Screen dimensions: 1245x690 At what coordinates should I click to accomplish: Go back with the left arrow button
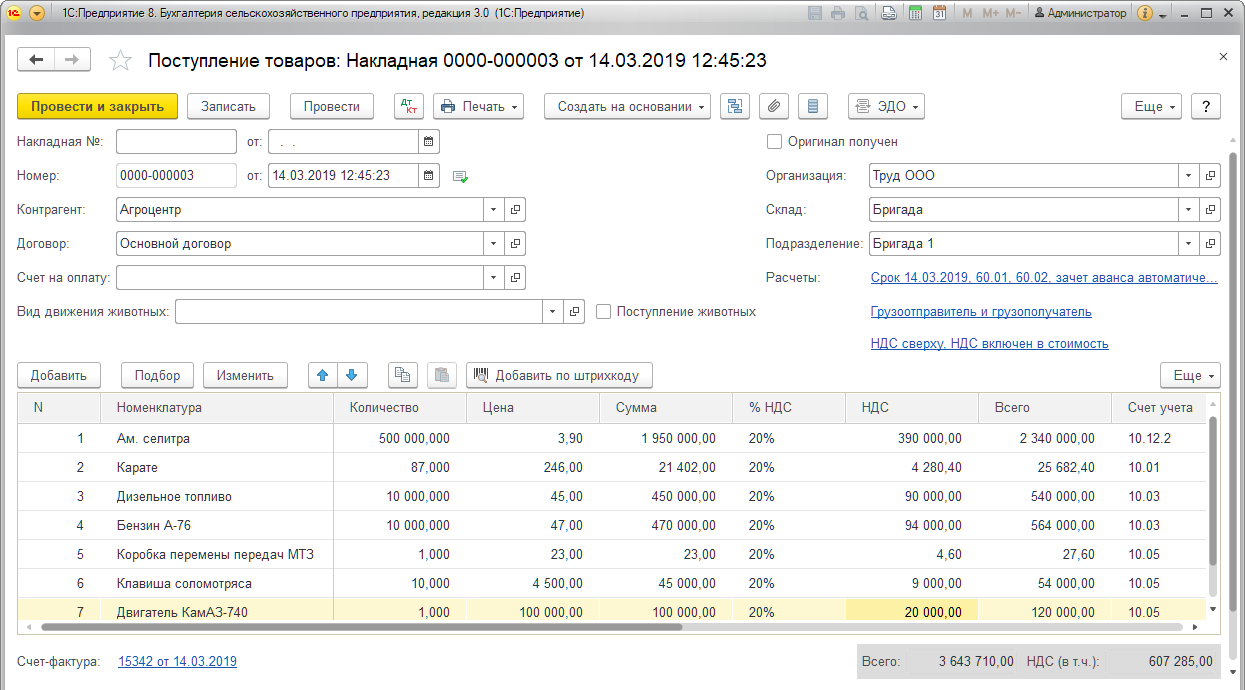point(37,60)
